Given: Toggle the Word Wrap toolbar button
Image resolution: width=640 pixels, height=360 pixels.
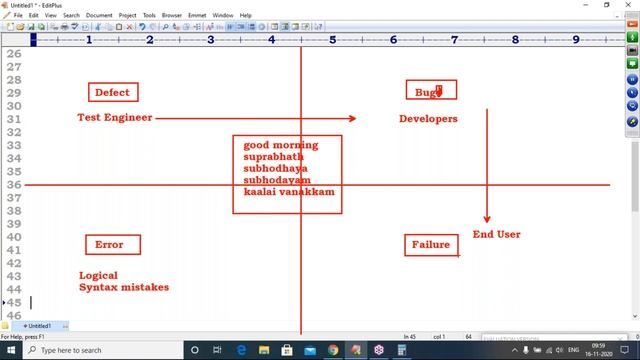Looking at the screenshot, I should pos(230,27).
